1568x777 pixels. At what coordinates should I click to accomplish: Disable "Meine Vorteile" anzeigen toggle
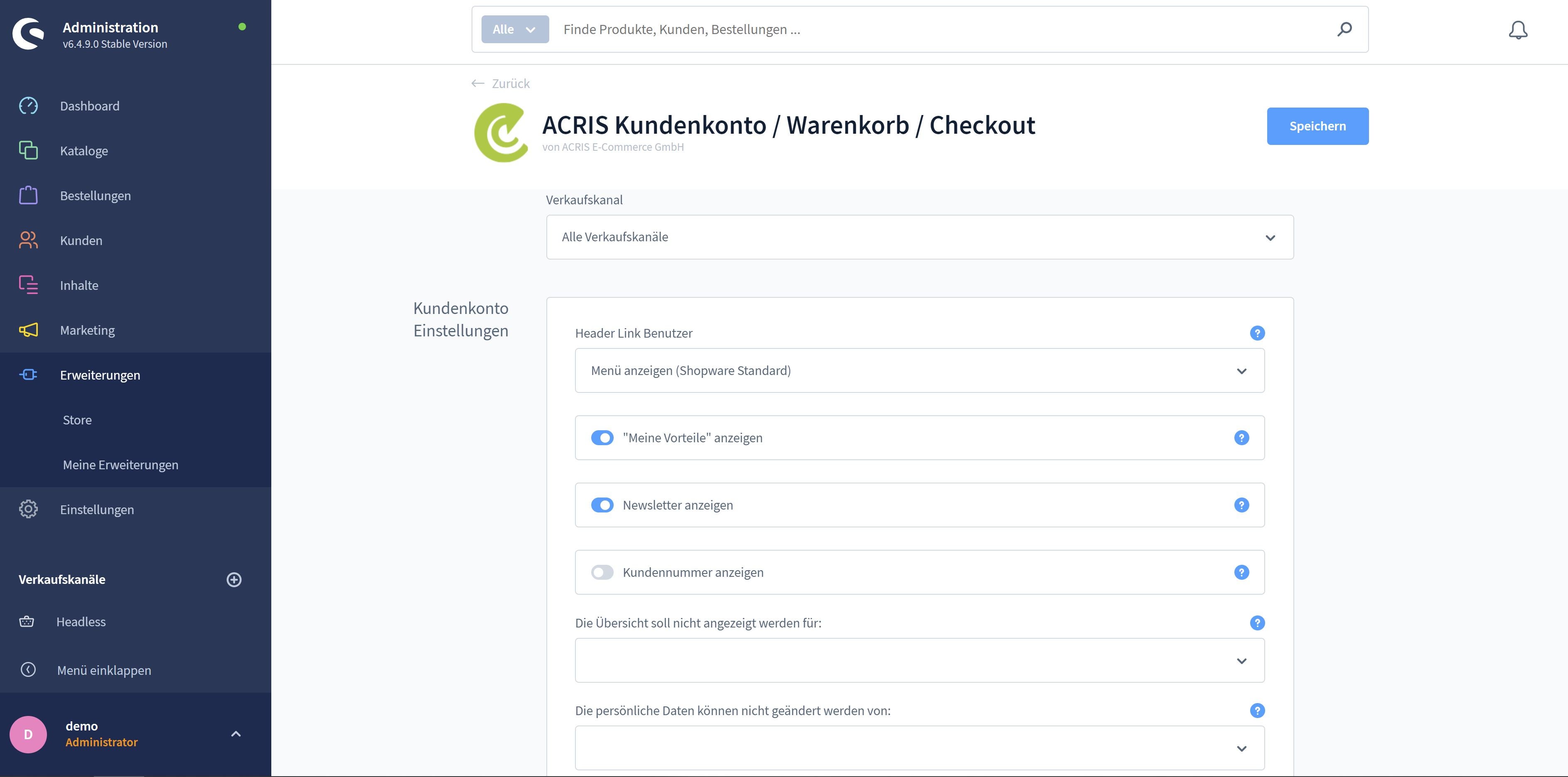tap(602, 437)
